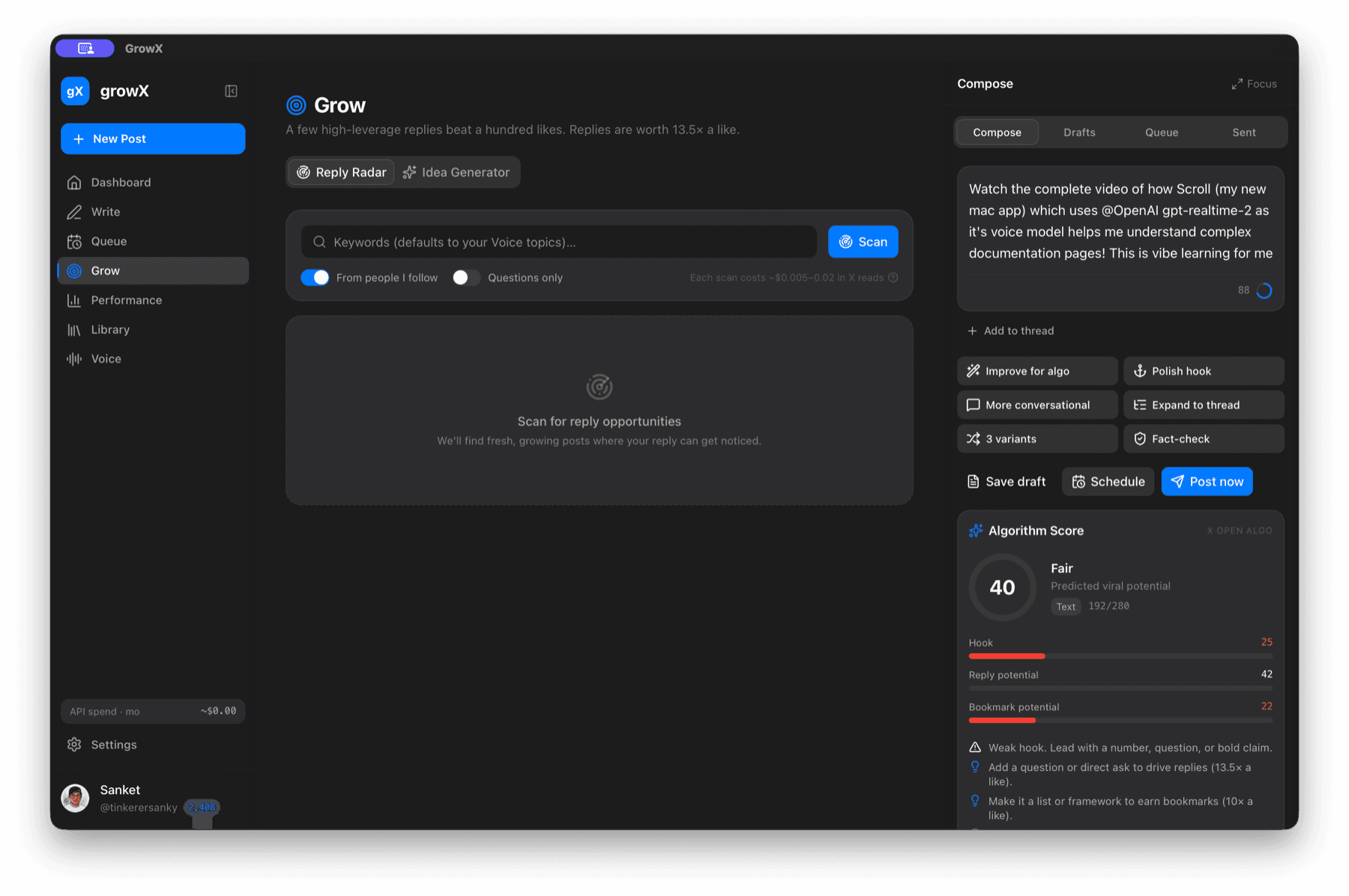Image resolution: width=1349 pixels, height=896 pixels.
Task: Click the 40 score circle
Action: [1003, 587]
